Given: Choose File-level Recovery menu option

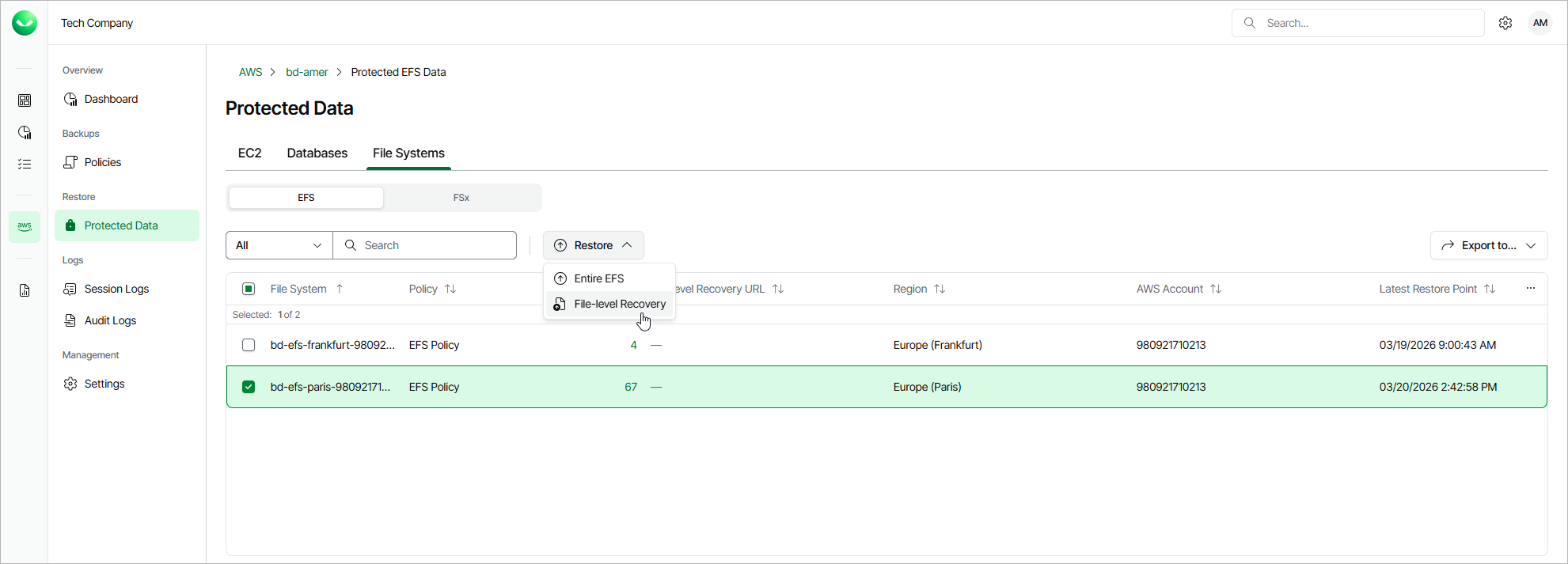Looking at the screenshot, I should coord(619,304).
